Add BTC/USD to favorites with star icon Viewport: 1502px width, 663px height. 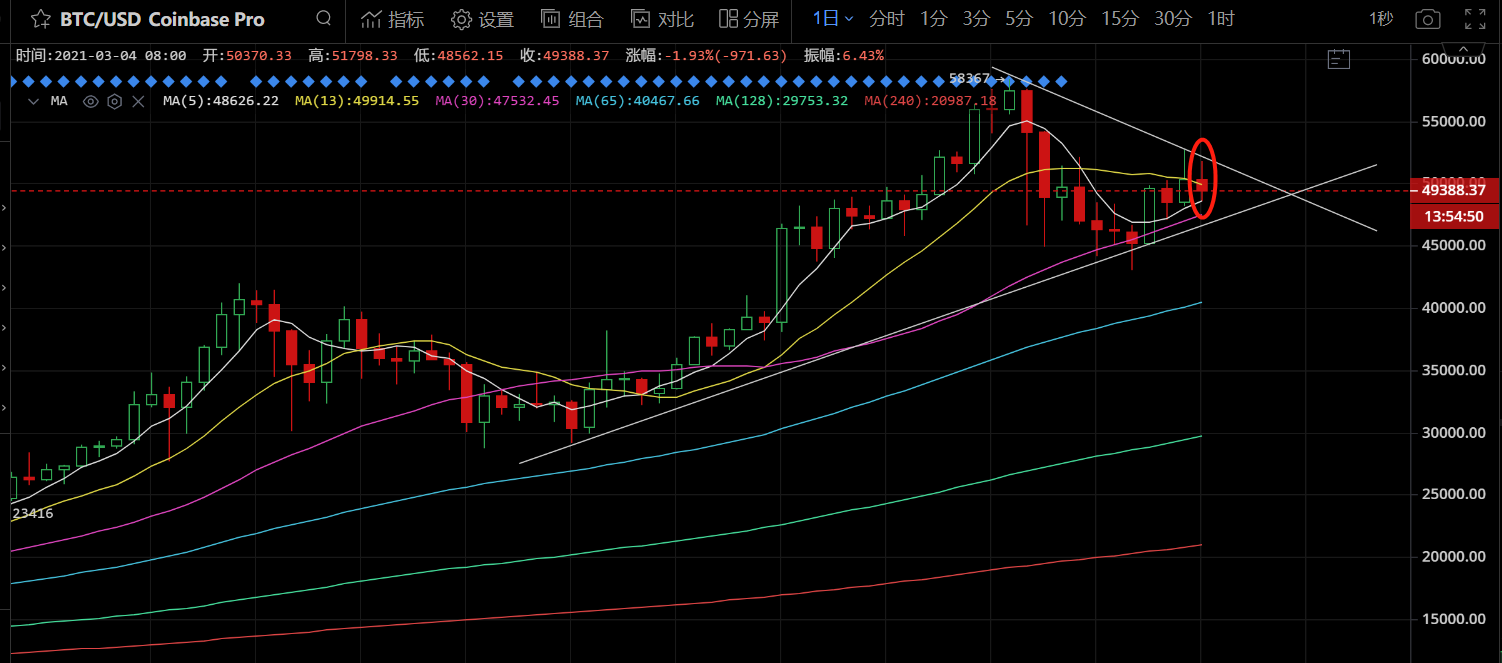(41, 18)
